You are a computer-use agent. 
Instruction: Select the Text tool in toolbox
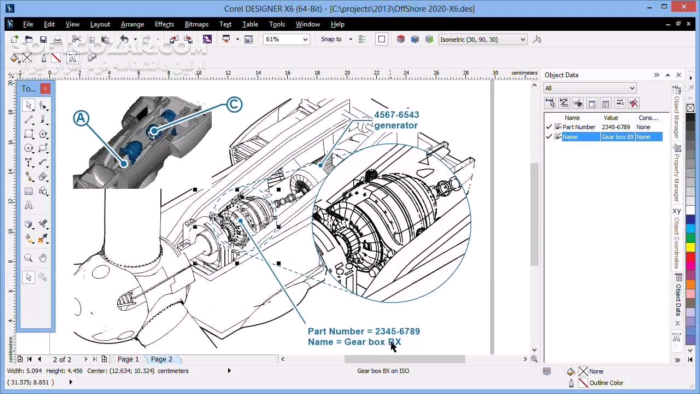click(29, 162)
